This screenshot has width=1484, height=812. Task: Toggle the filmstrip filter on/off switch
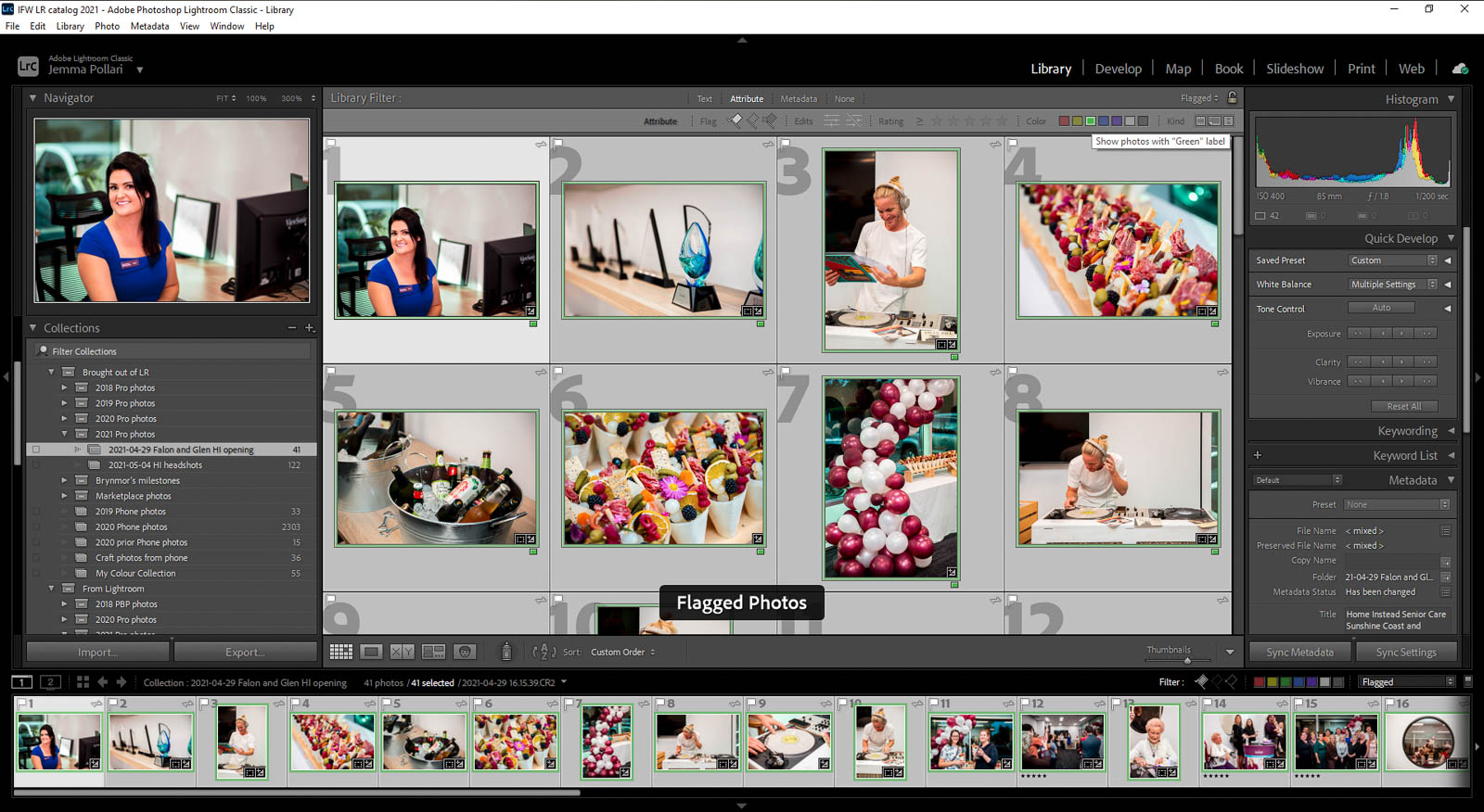point(1467,681)
